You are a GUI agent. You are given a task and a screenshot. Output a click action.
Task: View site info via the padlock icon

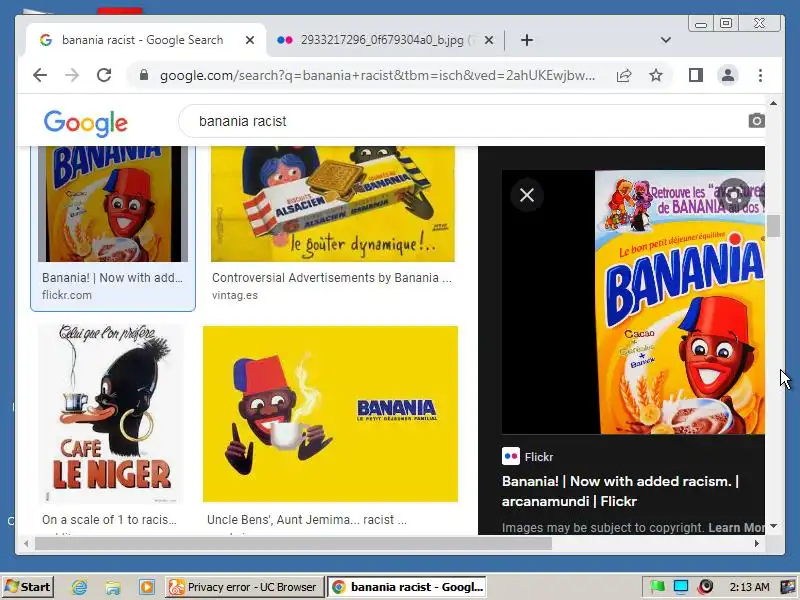tap(144, 76)
